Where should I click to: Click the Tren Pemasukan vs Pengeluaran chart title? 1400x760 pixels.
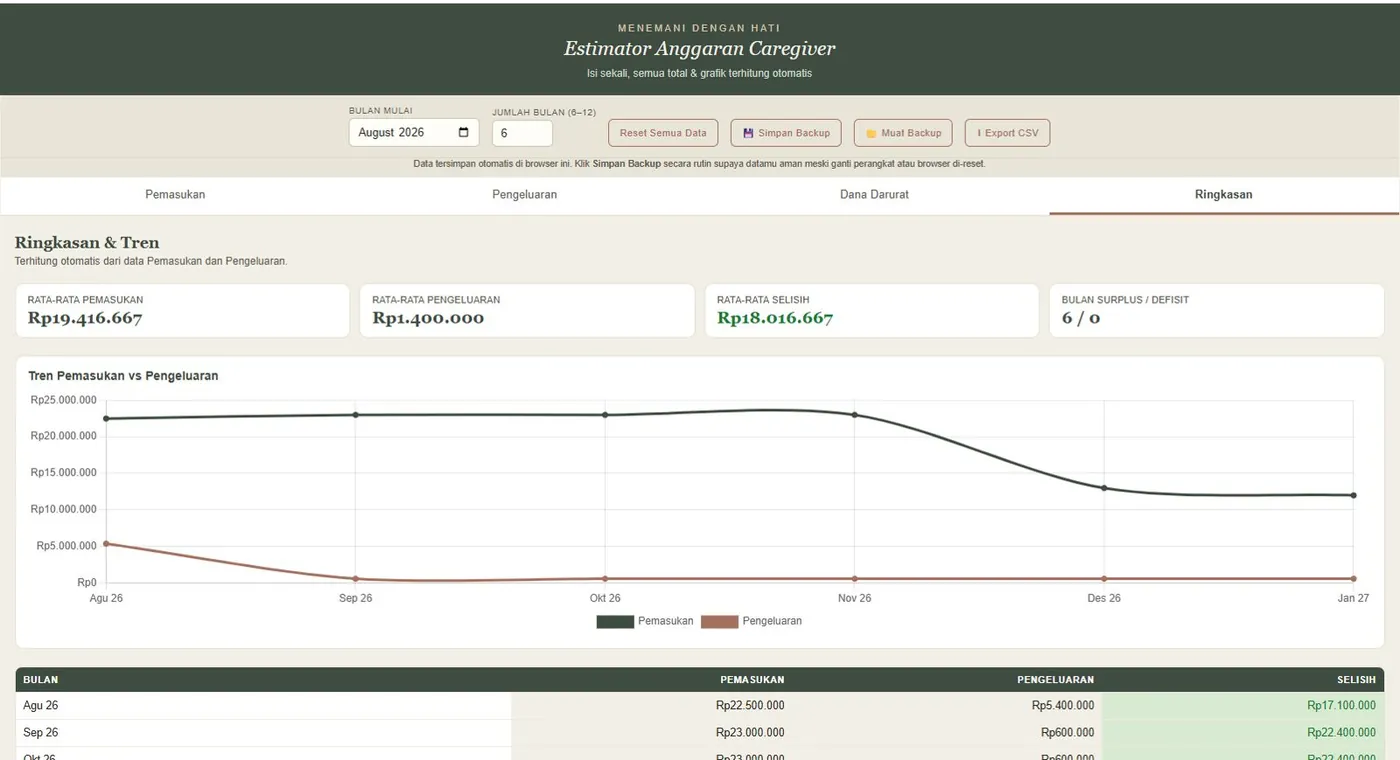(123, 376)
